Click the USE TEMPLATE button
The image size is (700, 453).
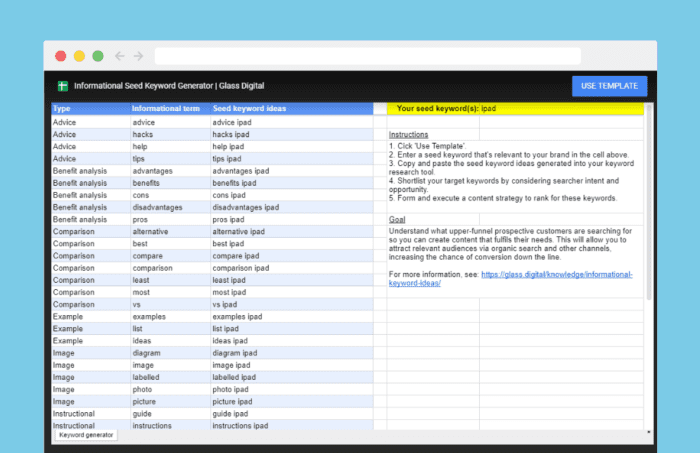click(609, 86)
